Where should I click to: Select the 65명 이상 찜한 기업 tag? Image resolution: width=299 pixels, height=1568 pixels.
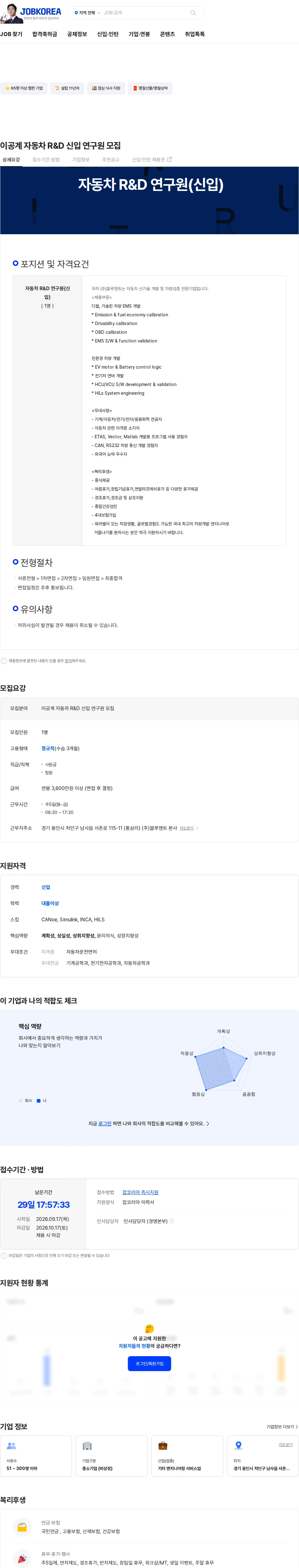tap(24, 88)
